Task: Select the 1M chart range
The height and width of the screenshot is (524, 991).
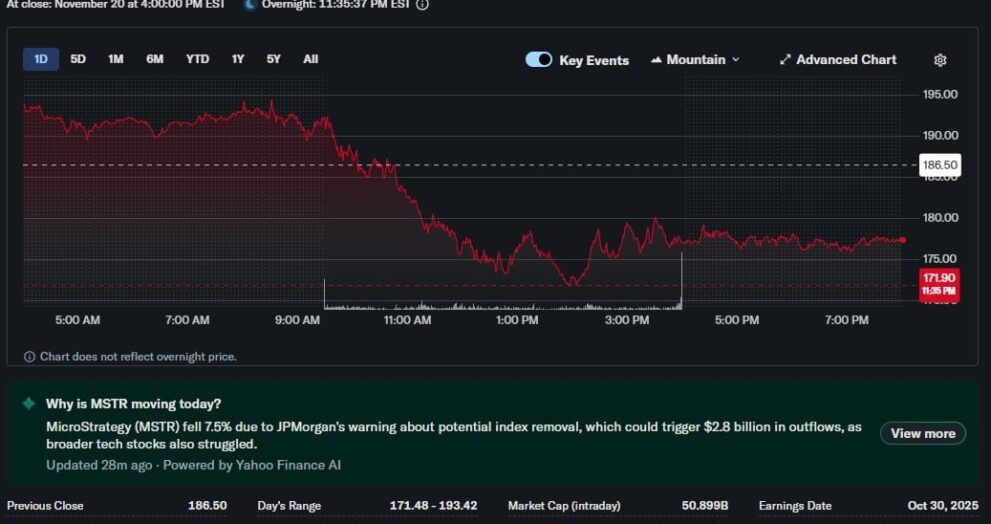Action: pos(116,59)
